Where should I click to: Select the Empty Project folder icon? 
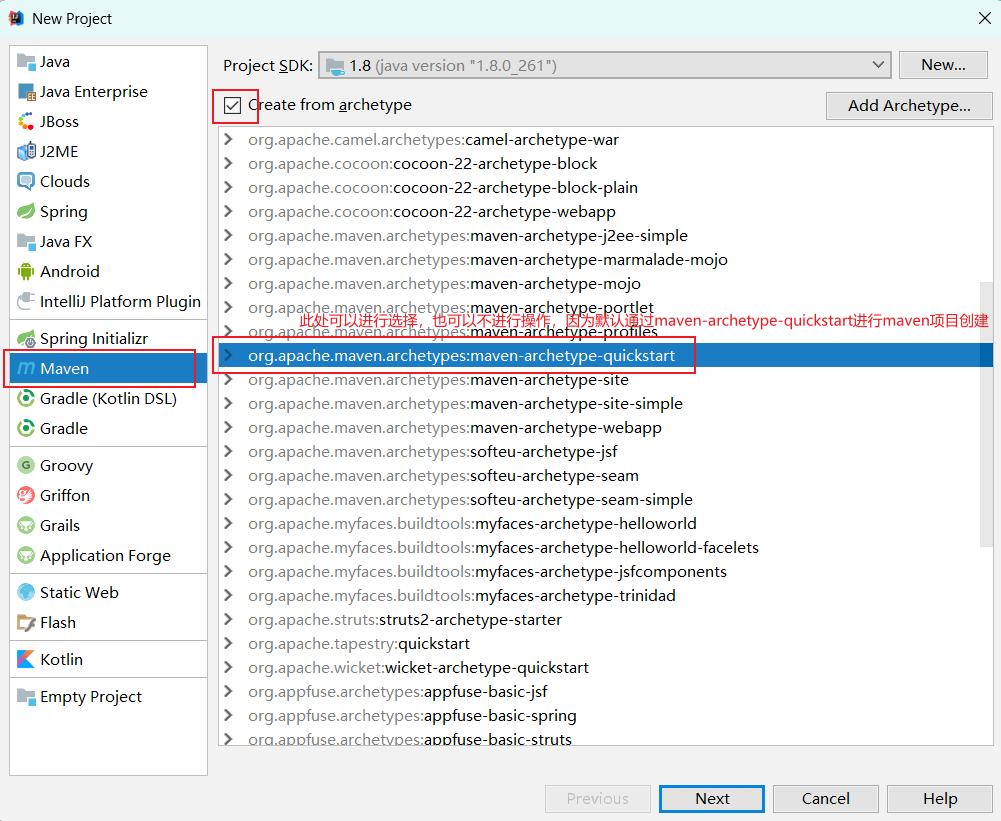(x=26, y=697)
